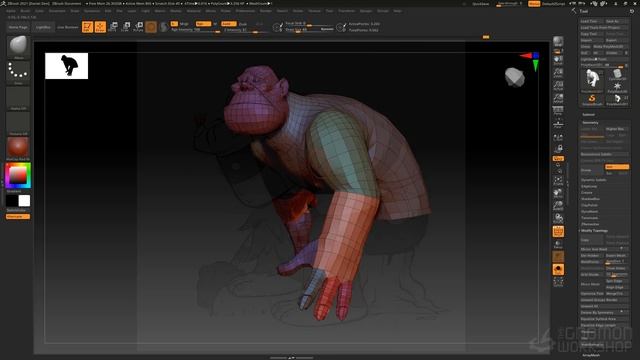
Task: Click the Divide button
Action: coord(592,170)
